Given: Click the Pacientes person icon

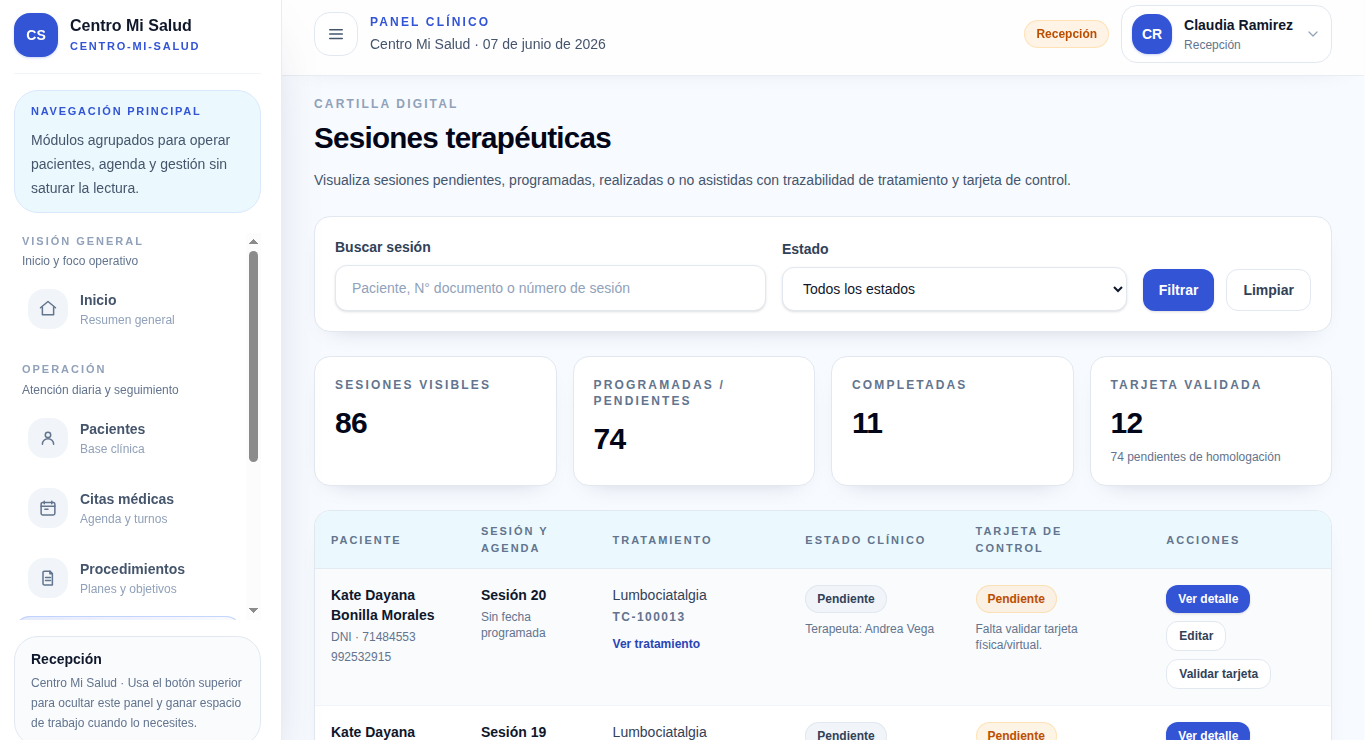Looking at the screenshot, I should click(x=48, y=438).
